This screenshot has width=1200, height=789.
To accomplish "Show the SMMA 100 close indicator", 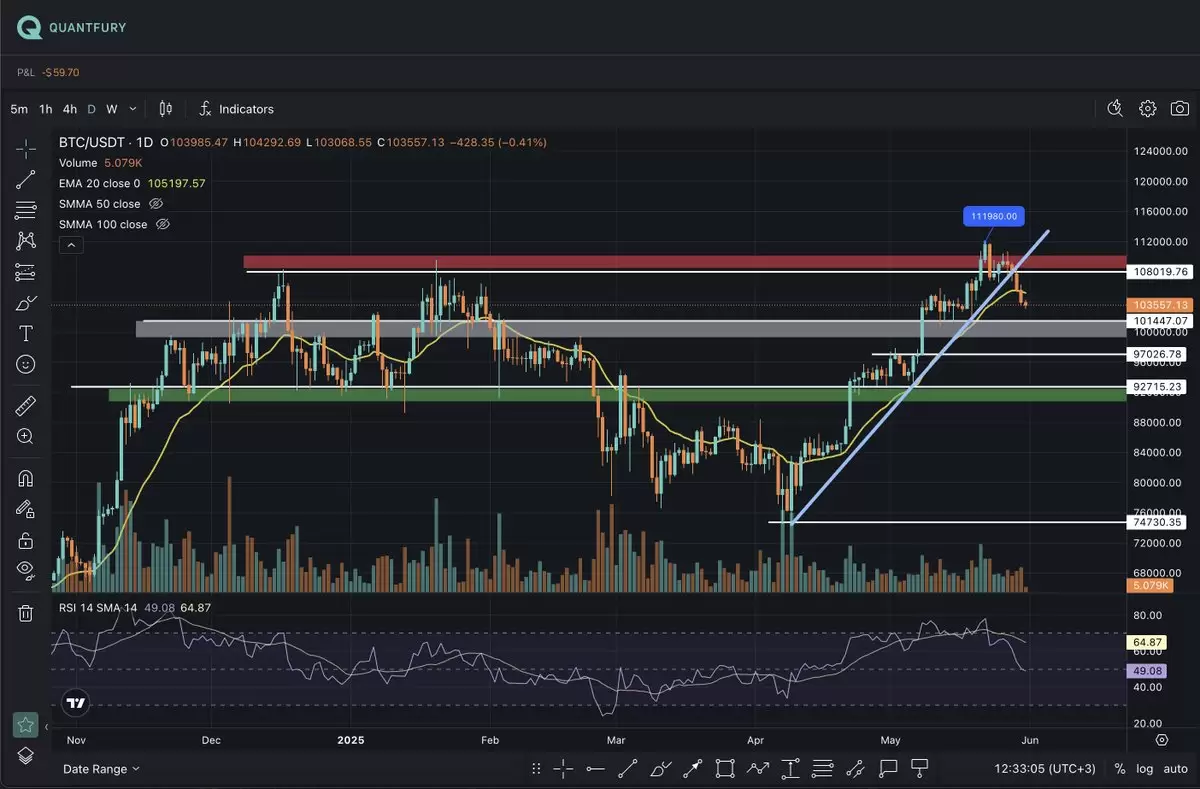I will click(x=163, y=224).
